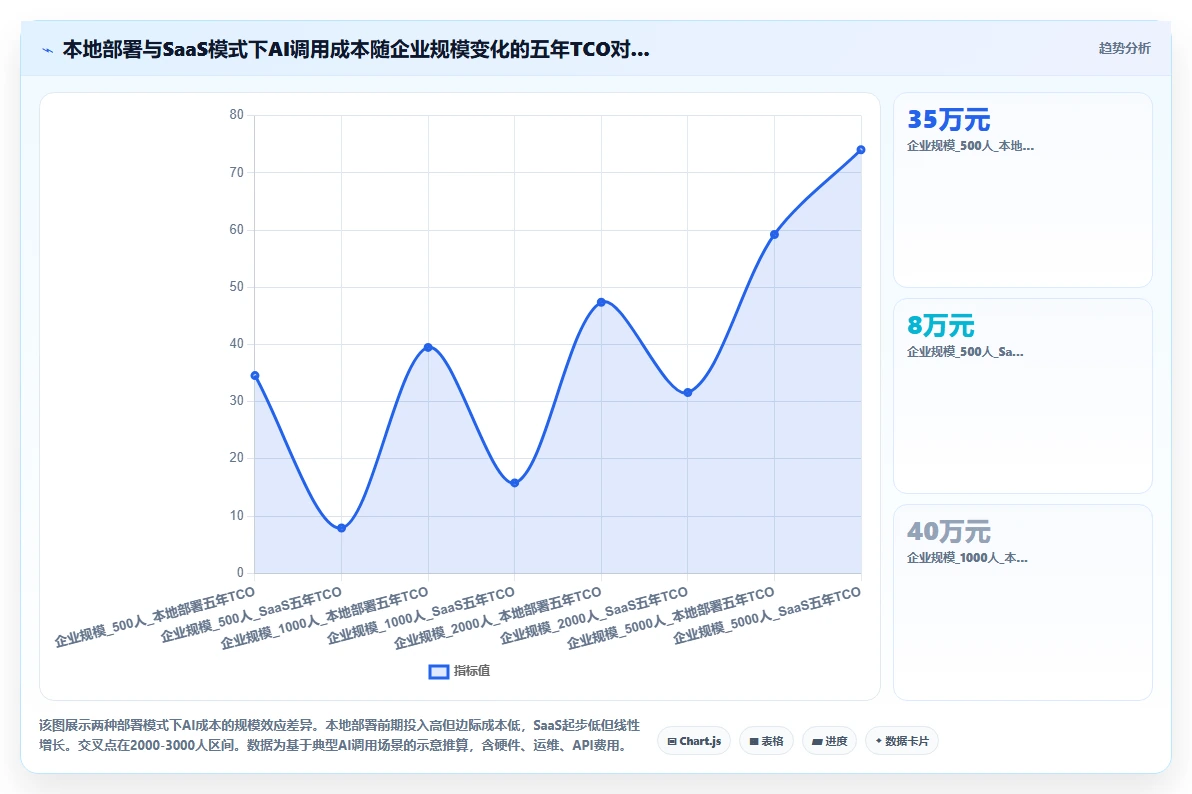The image size is (1192, 794).
Task: Click the 2000人 SaaS data point at 32
Action: [x=688, y=392]
